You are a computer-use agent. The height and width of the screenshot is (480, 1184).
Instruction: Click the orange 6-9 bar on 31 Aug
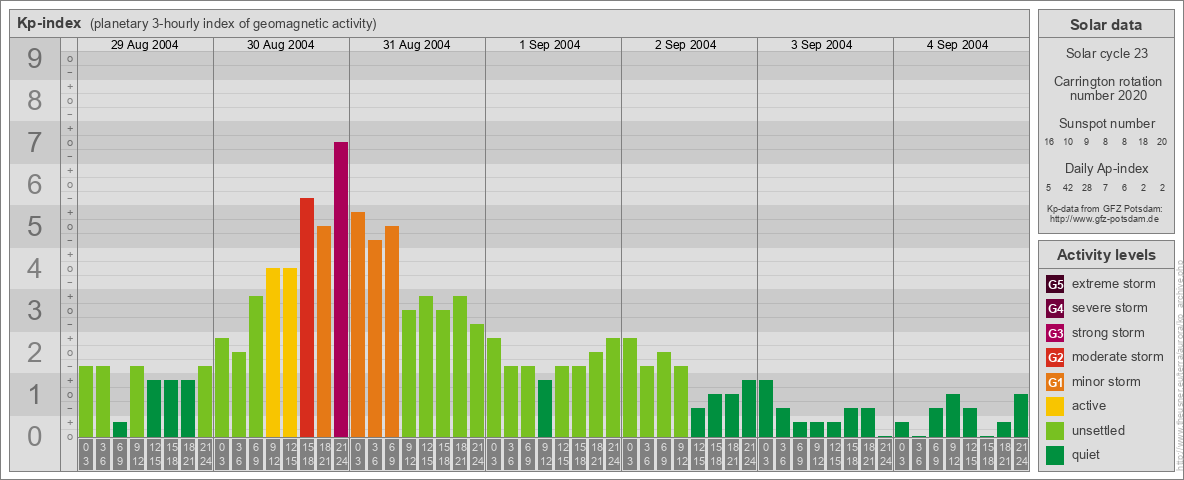392,331
